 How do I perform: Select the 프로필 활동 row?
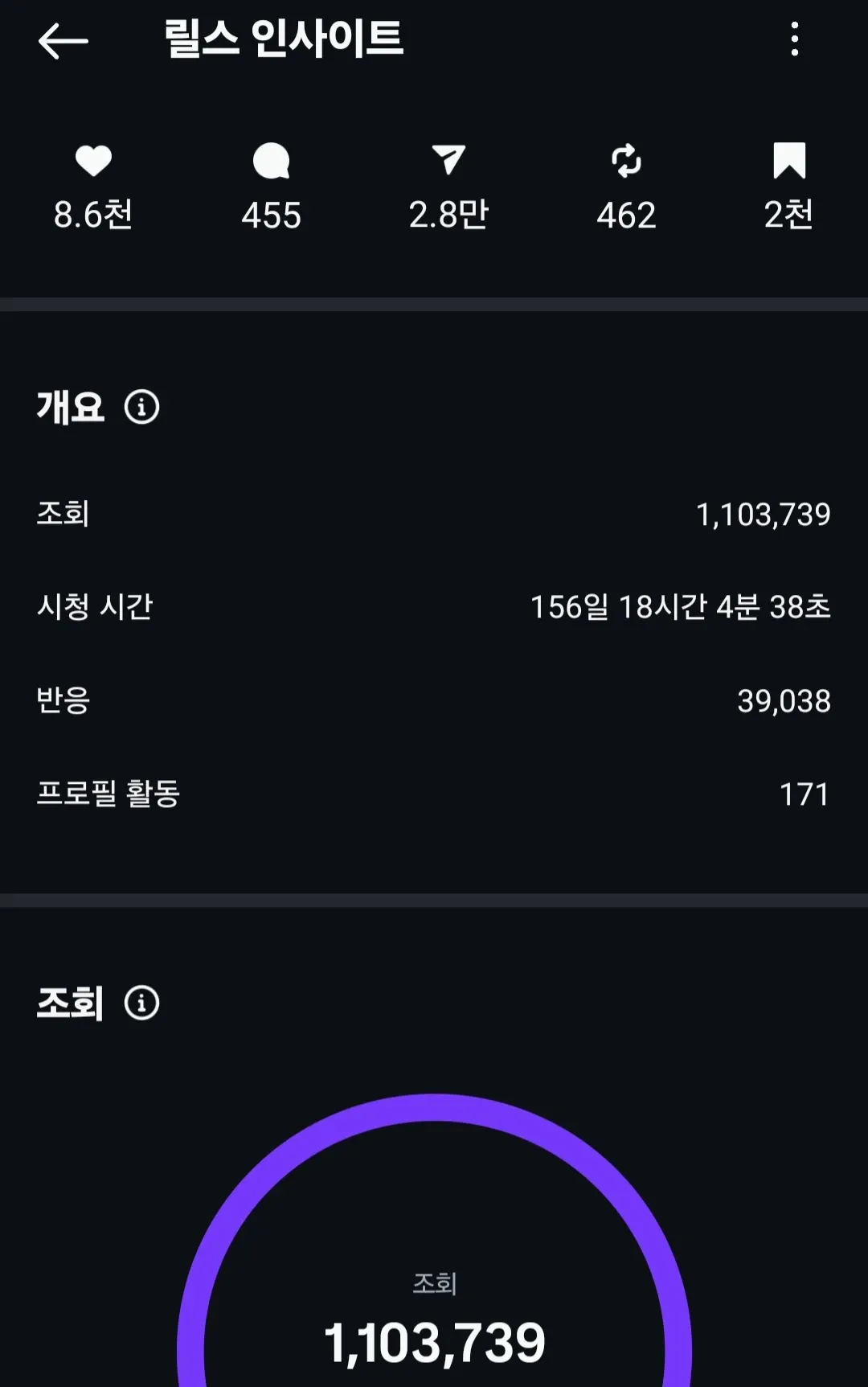point(434,794)
